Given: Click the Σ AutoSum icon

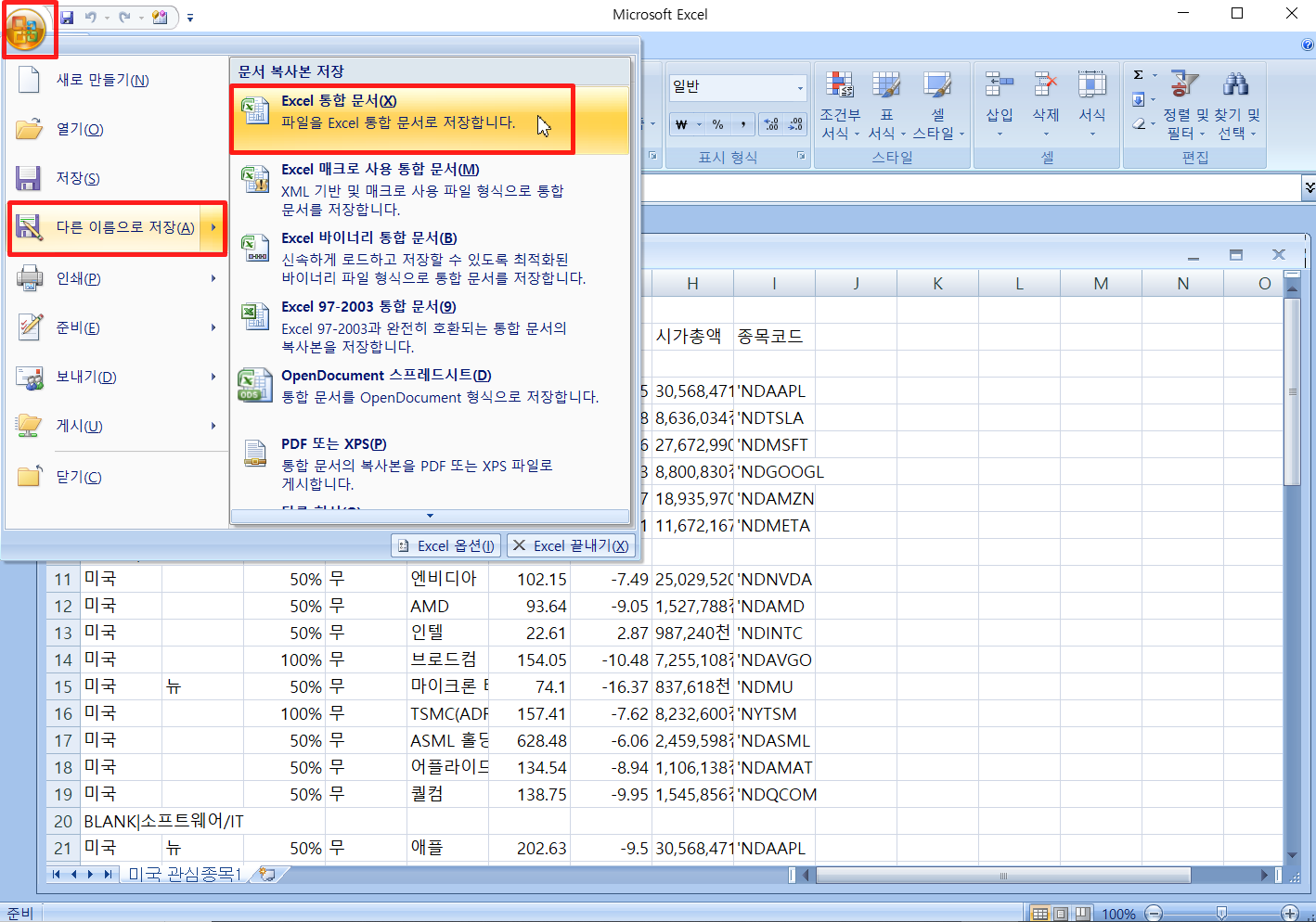Looking at the screenshot, I should point(1139,75).
